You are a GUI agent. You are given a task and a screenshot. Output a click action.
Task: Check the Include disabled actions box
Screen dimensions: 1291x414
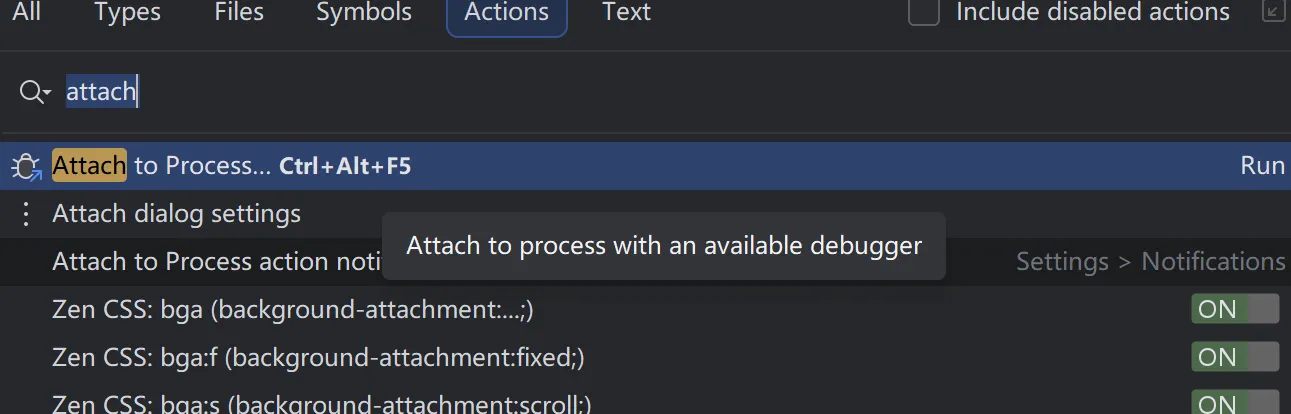point(923,12)
